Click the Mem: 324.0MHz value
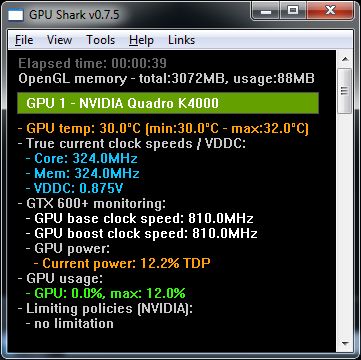This screenshot has height=360, width=361. click(x=82, y=173)
